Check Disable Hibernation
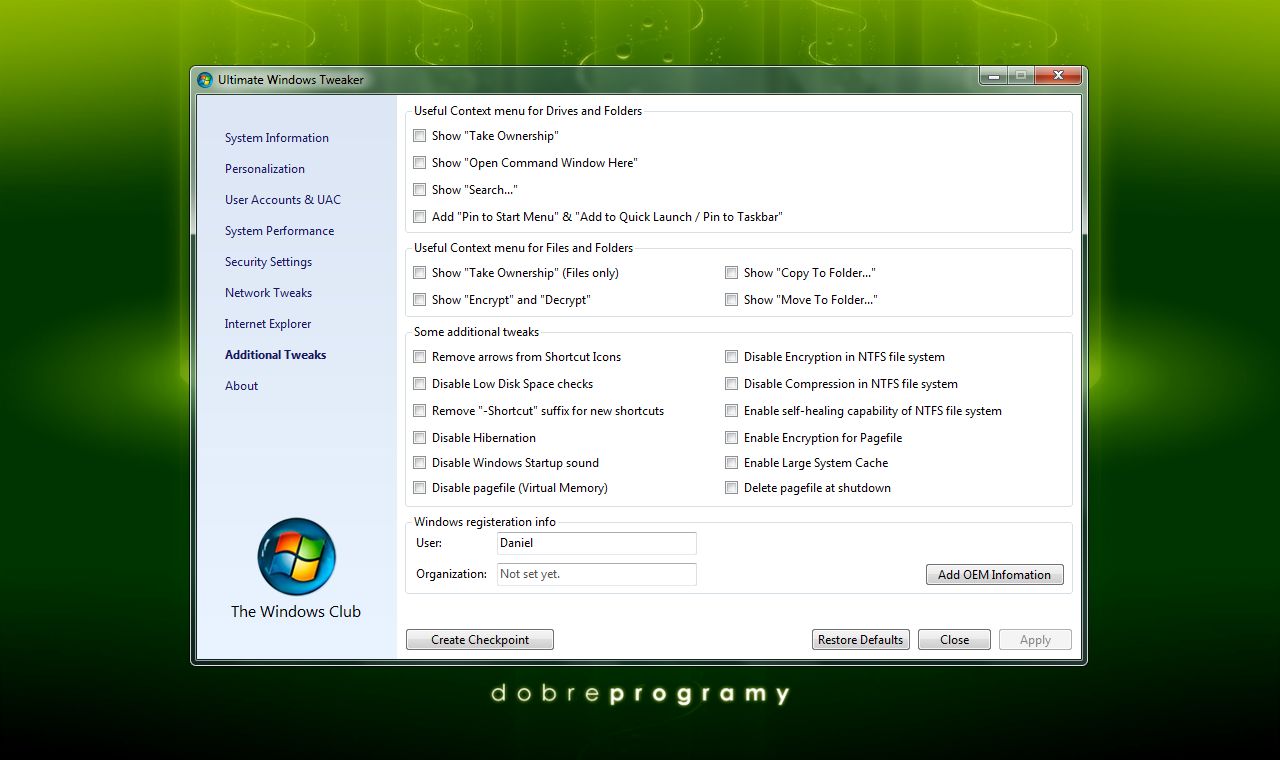This screenshot has height=760, width=1280. pos(420,438)
